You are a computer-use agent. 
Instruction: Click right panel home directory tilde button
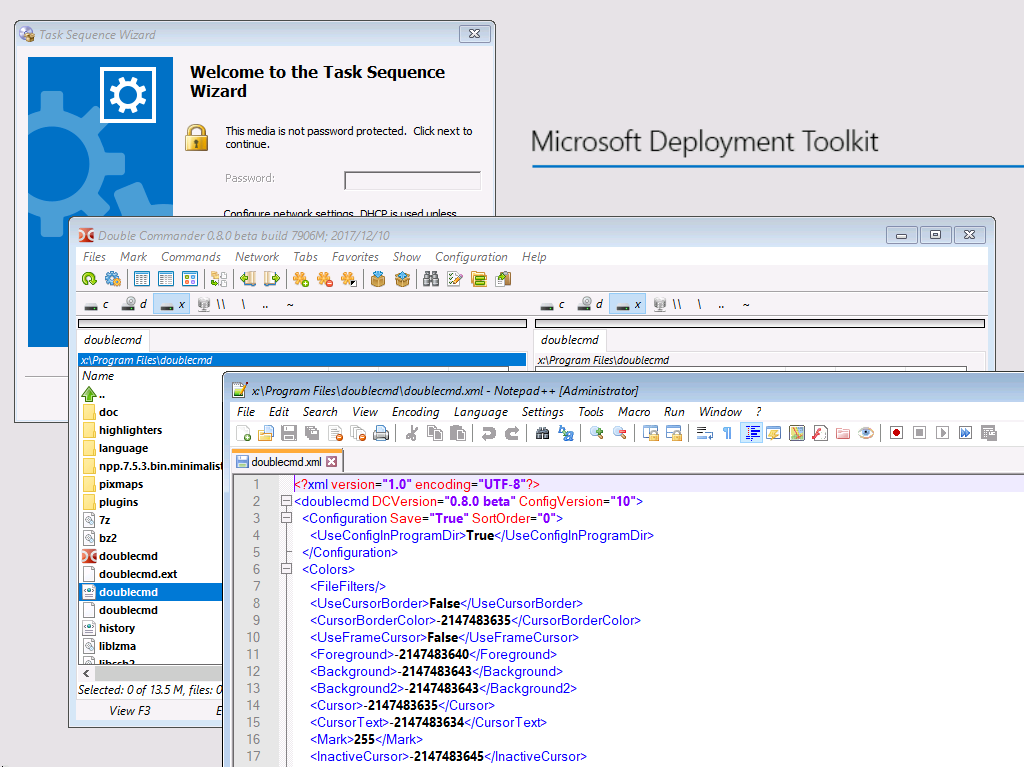tap(746, 304)
